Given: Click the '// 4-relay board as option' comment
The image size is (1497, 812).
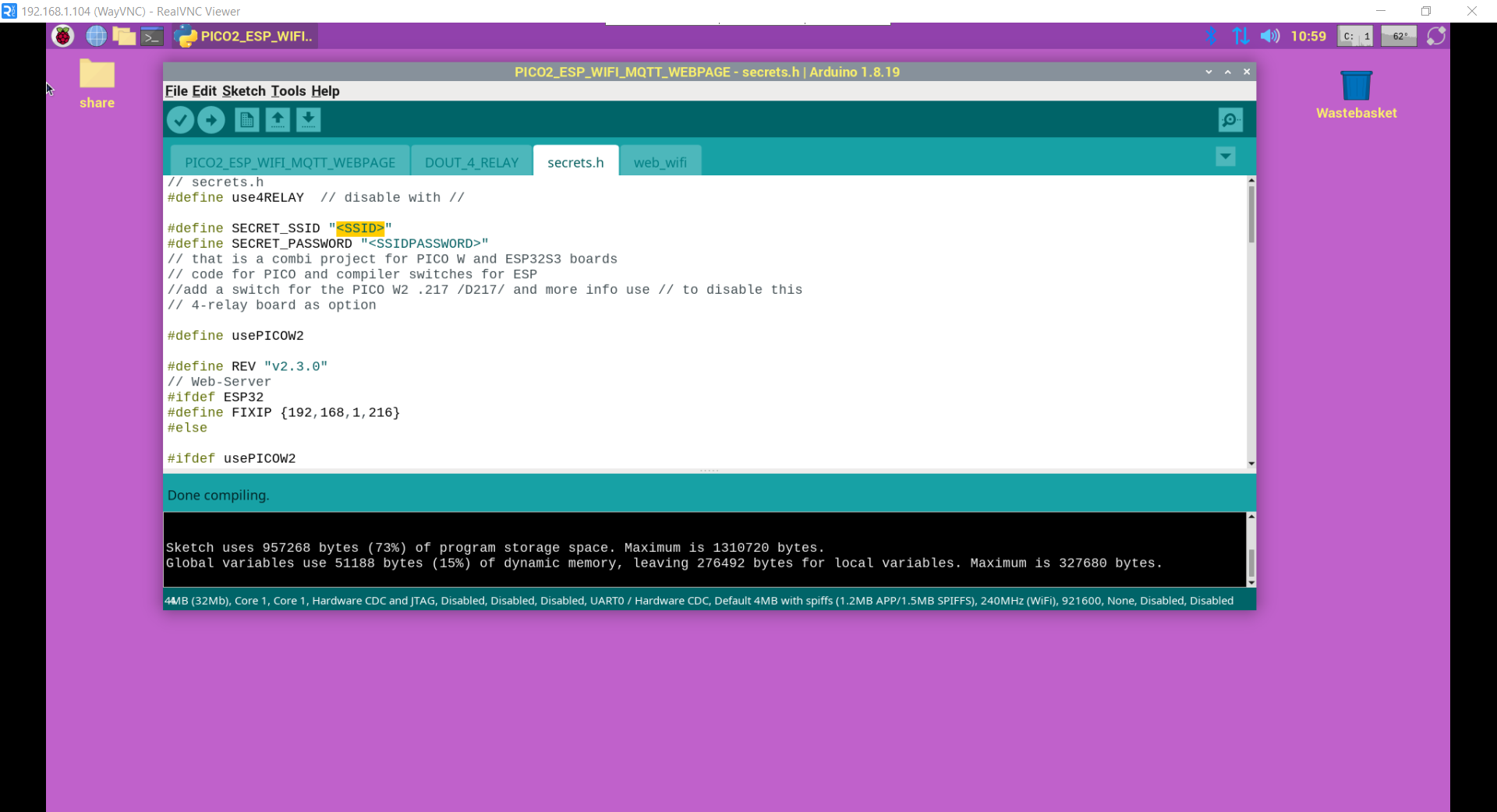Looking at the screenshot, I should click(271, 305).
